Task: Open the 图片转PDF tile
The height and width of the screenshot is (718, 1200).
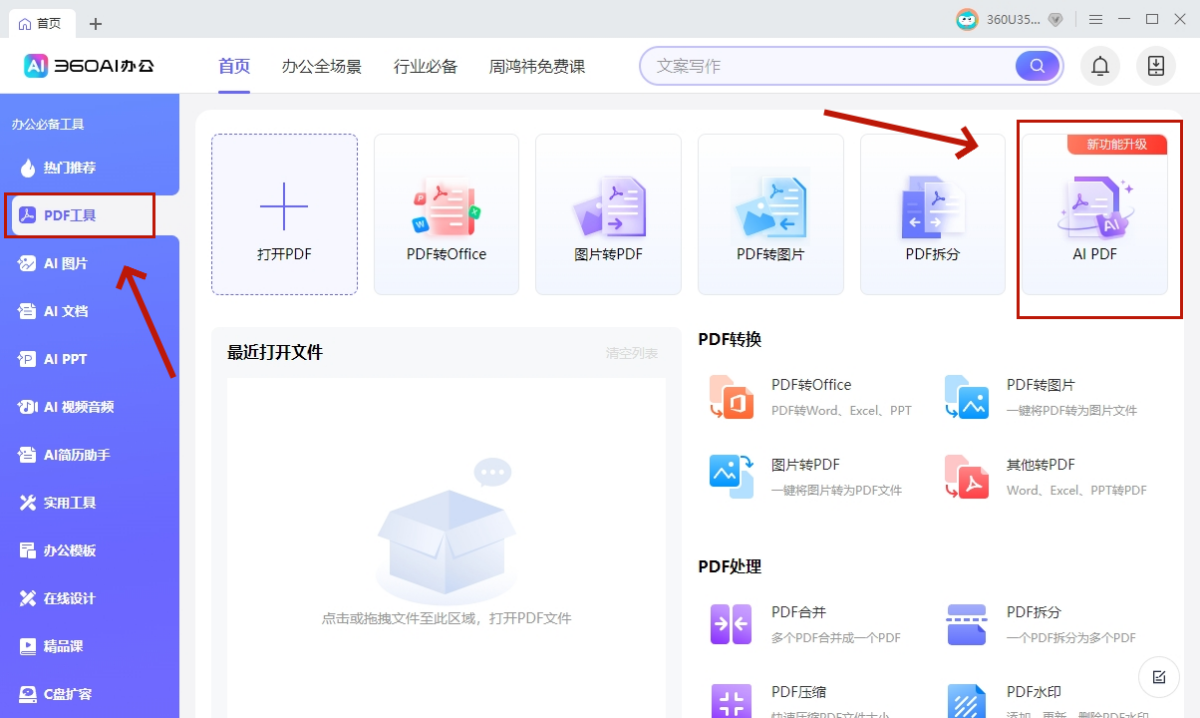Action: tap(608, 215)
